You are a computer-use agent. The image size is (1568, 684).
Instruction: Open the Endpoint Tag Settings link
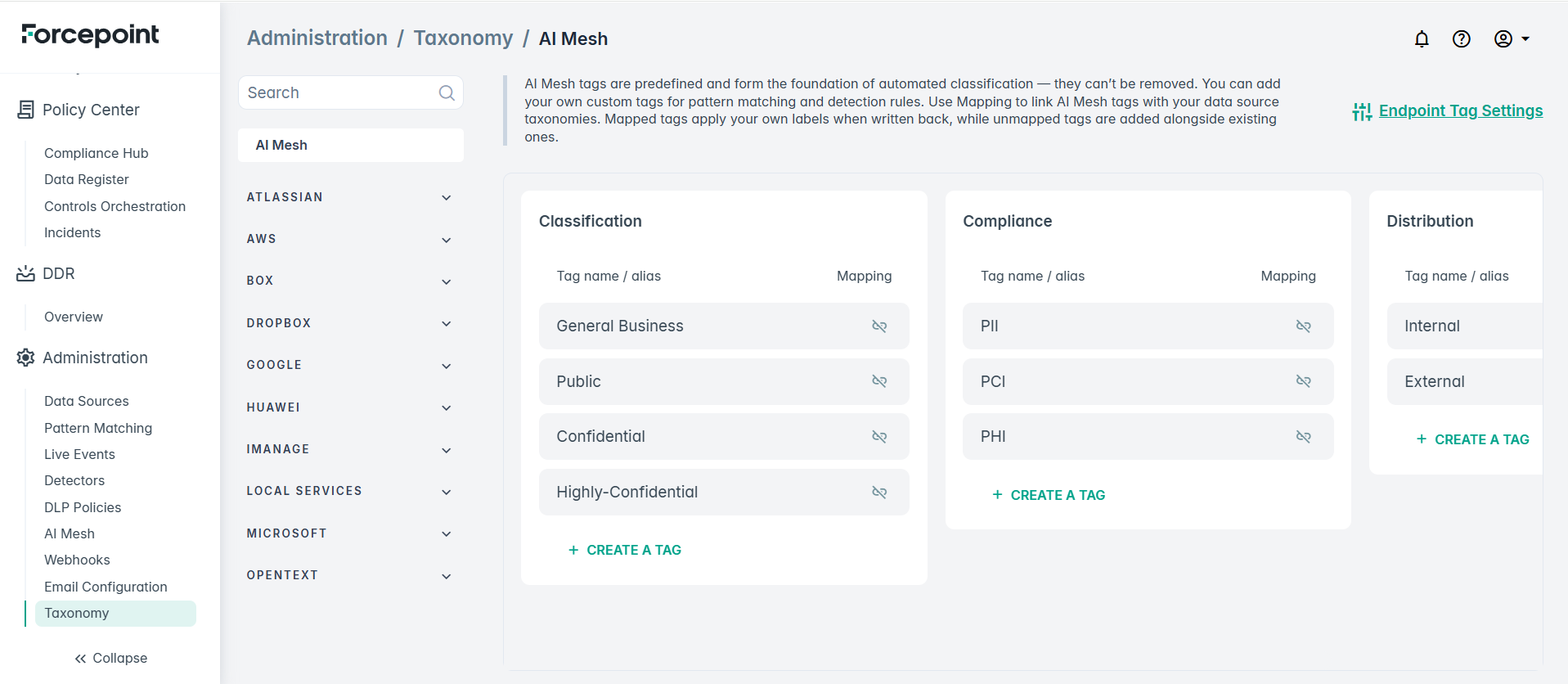1460,110
